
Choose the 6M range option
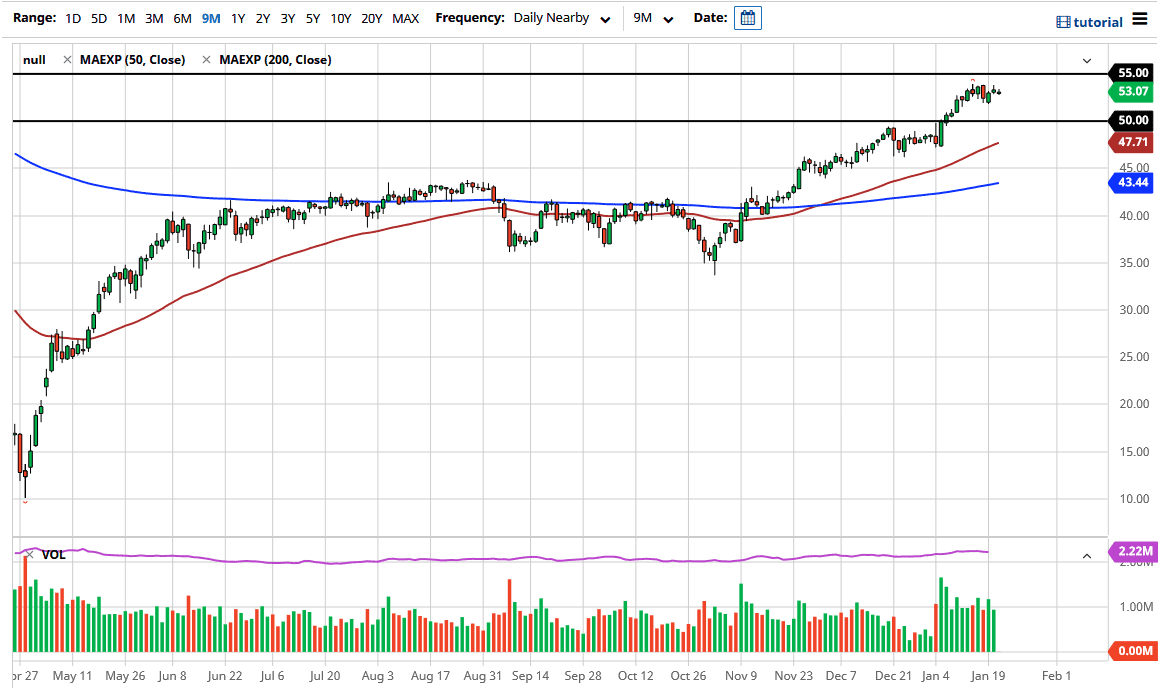point(182,18)
